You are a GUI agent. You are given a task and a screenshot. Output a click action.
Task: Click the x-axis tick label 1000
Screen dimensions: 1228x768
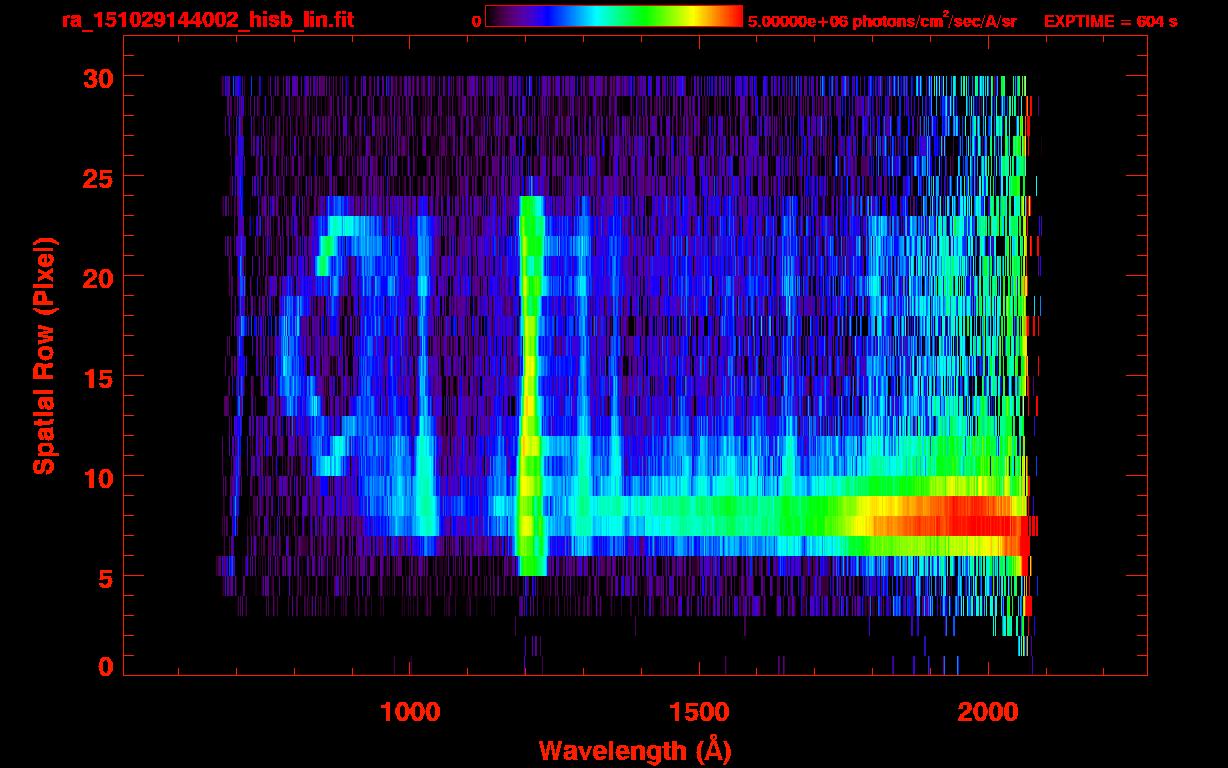point(410,711)
